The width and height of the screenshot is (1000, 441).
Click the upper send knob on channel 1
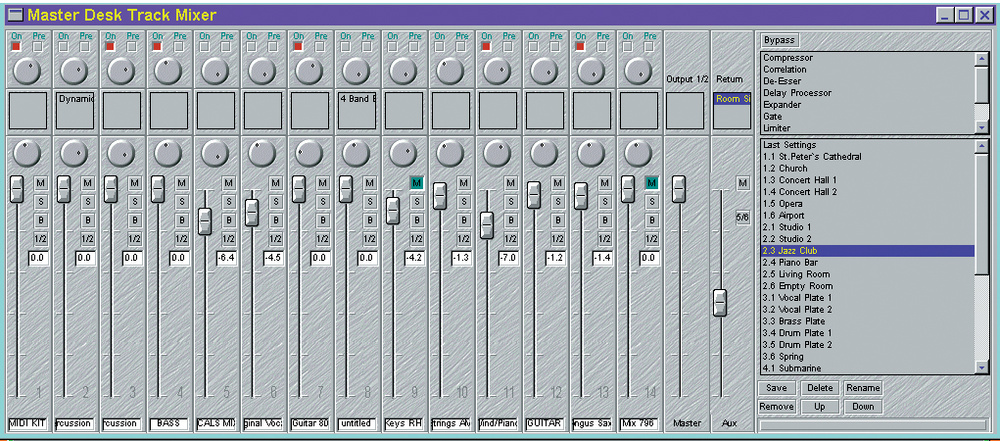(x=27, y=71)
